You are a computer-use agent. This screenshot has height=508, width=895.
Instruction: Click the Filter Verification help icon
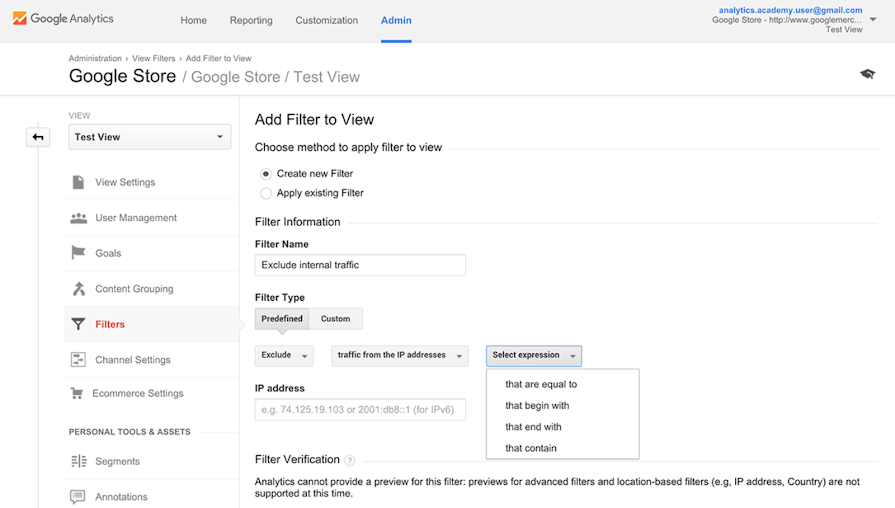point(350,460)
